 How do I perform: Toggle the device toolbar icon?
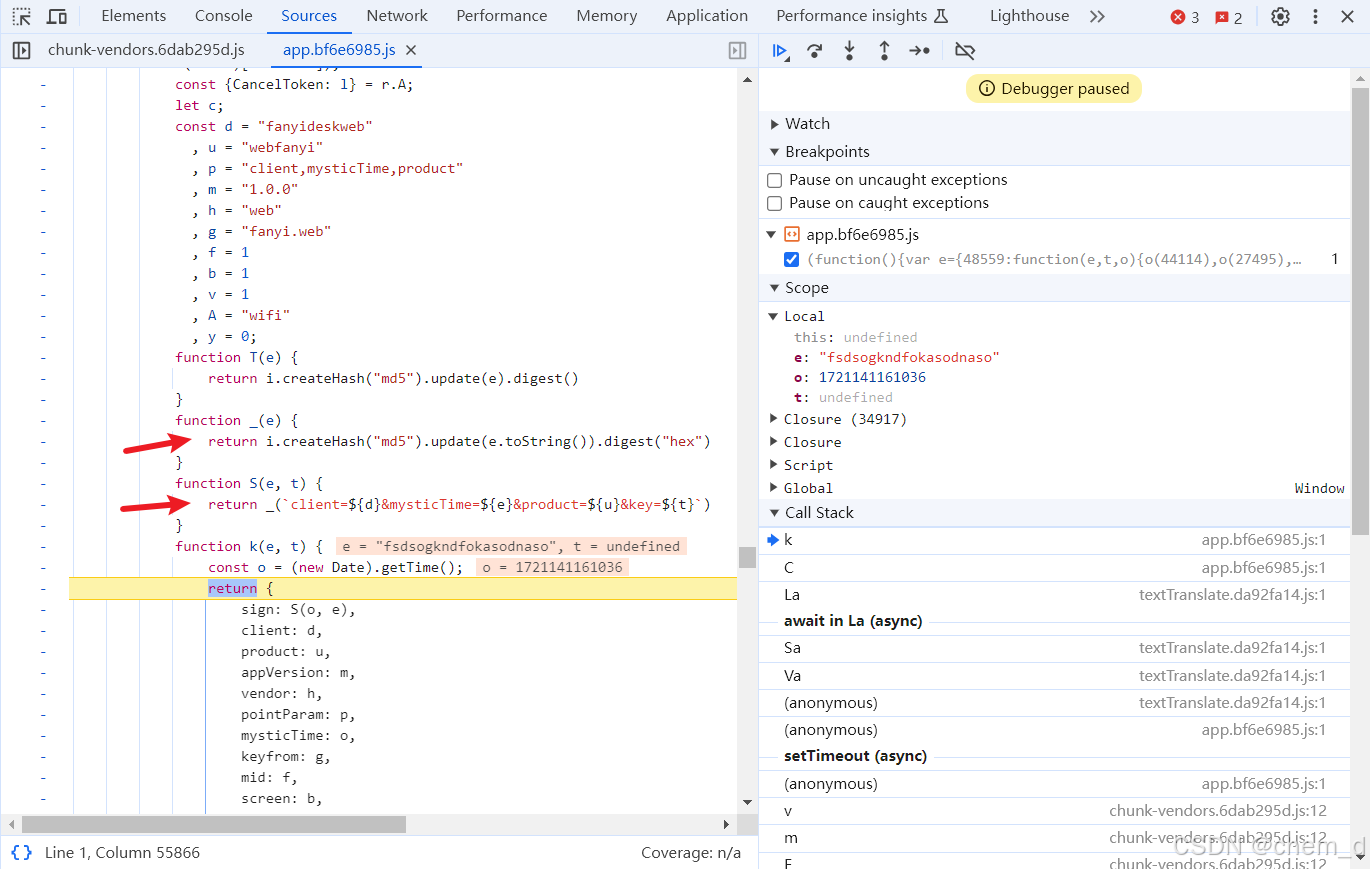57,16
